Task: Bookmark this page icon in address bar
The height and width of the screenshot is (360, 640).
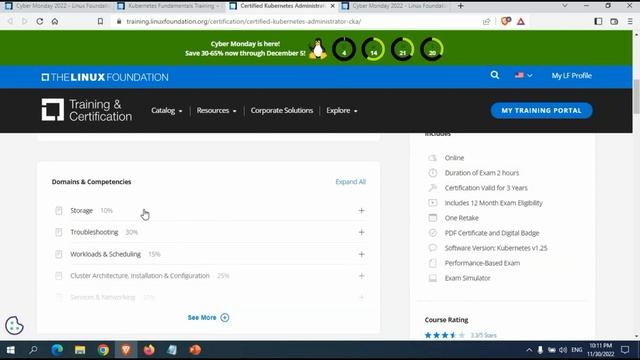Action: (100, 21)
